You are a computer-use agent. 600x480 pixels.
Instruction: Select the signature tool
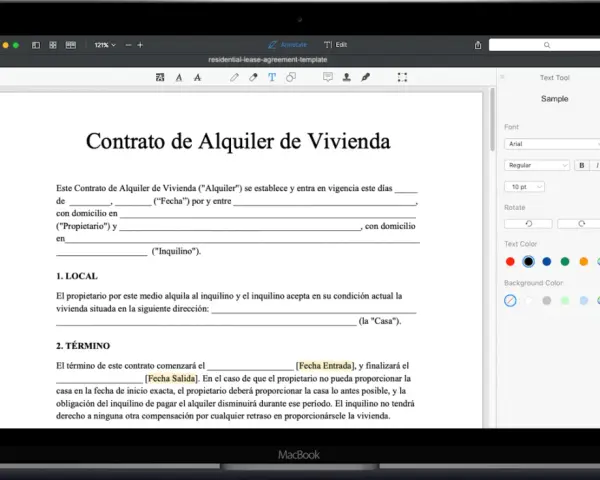(365, 77)
